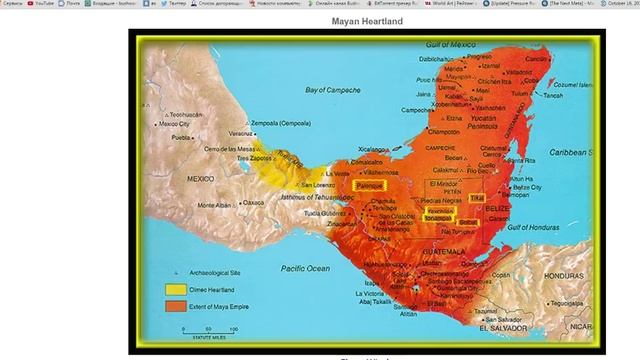Select the highlighted Bonampak label
The image size is (640, 360).
coord(438,218)
